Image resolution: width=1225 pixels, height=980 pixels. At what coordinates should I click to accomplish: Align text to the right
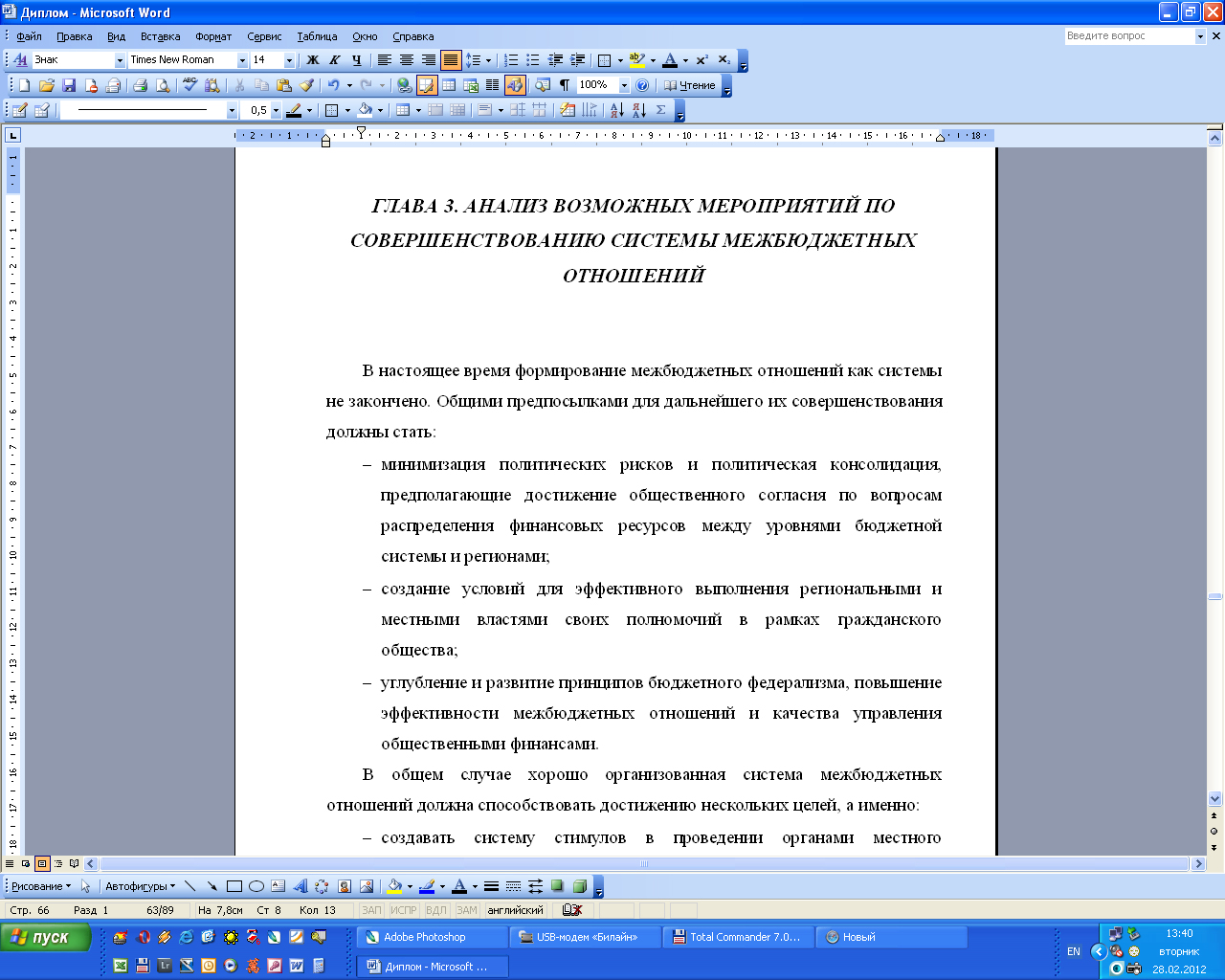(x=429, y=60)
